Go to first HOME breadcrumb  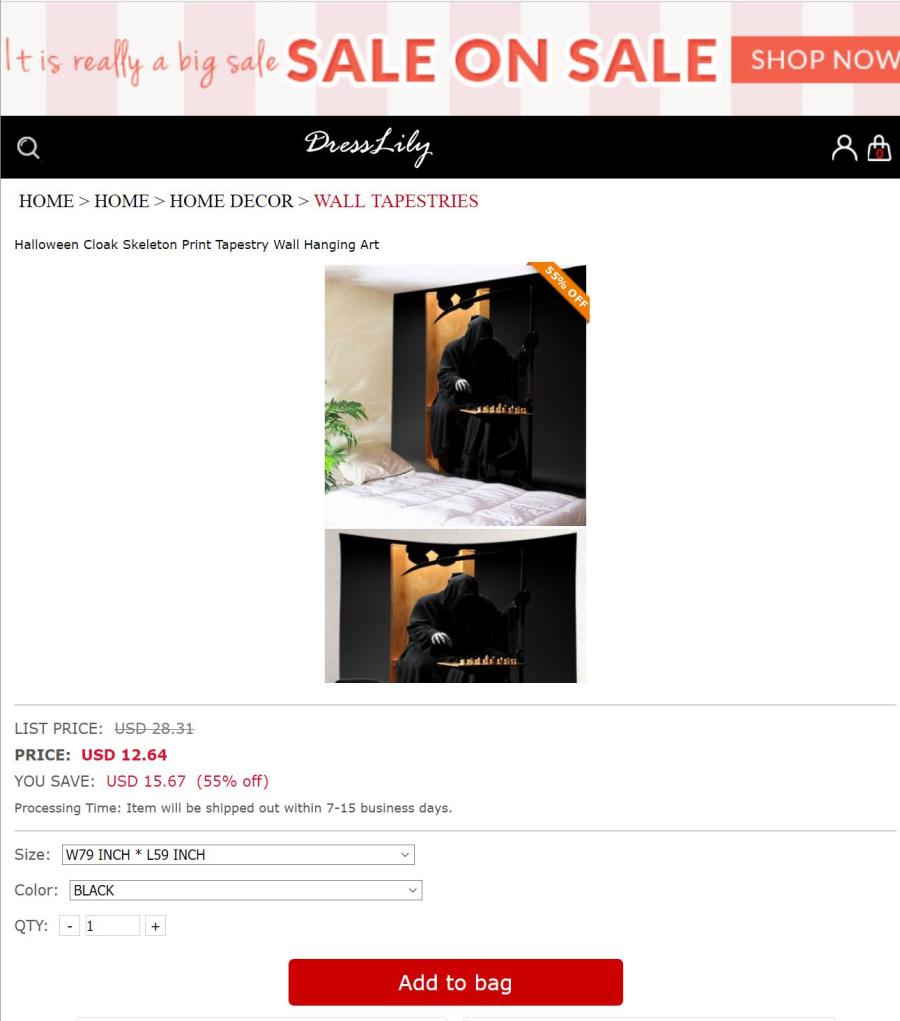(46, 201)
